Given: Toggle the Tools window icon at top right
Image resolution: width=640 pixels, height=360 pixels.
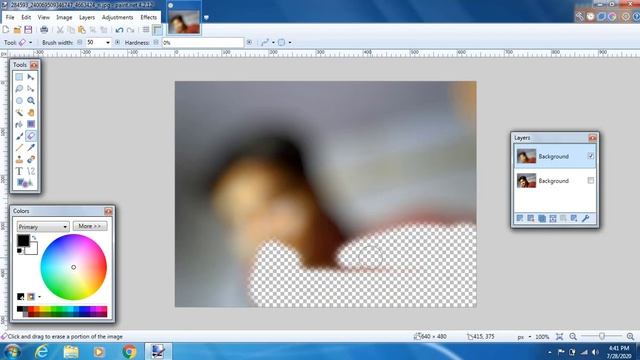Looking at the screenshot, I should click(x=580, y=16).
